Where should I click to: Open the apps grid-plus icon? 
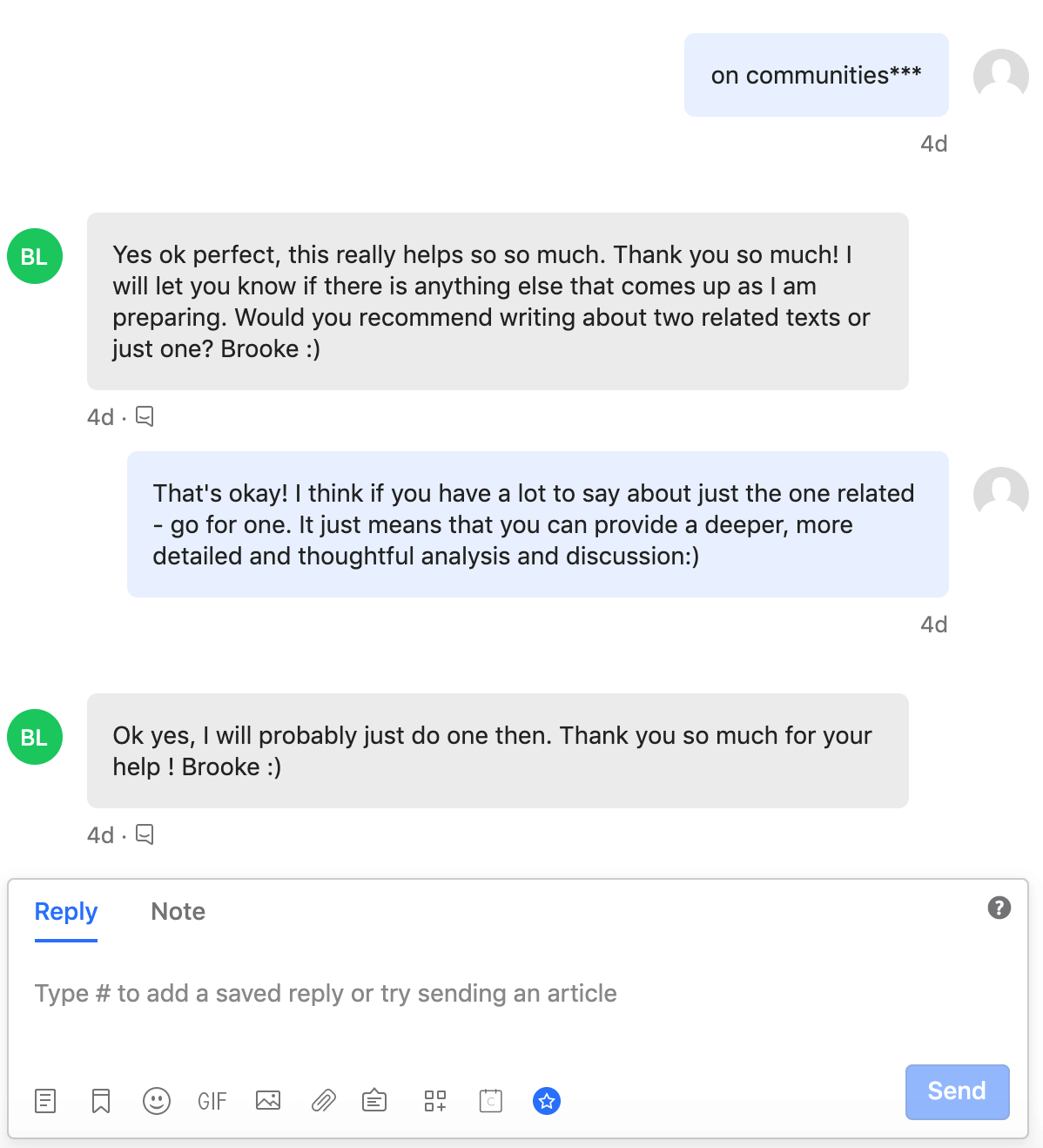pos(435,1101)
